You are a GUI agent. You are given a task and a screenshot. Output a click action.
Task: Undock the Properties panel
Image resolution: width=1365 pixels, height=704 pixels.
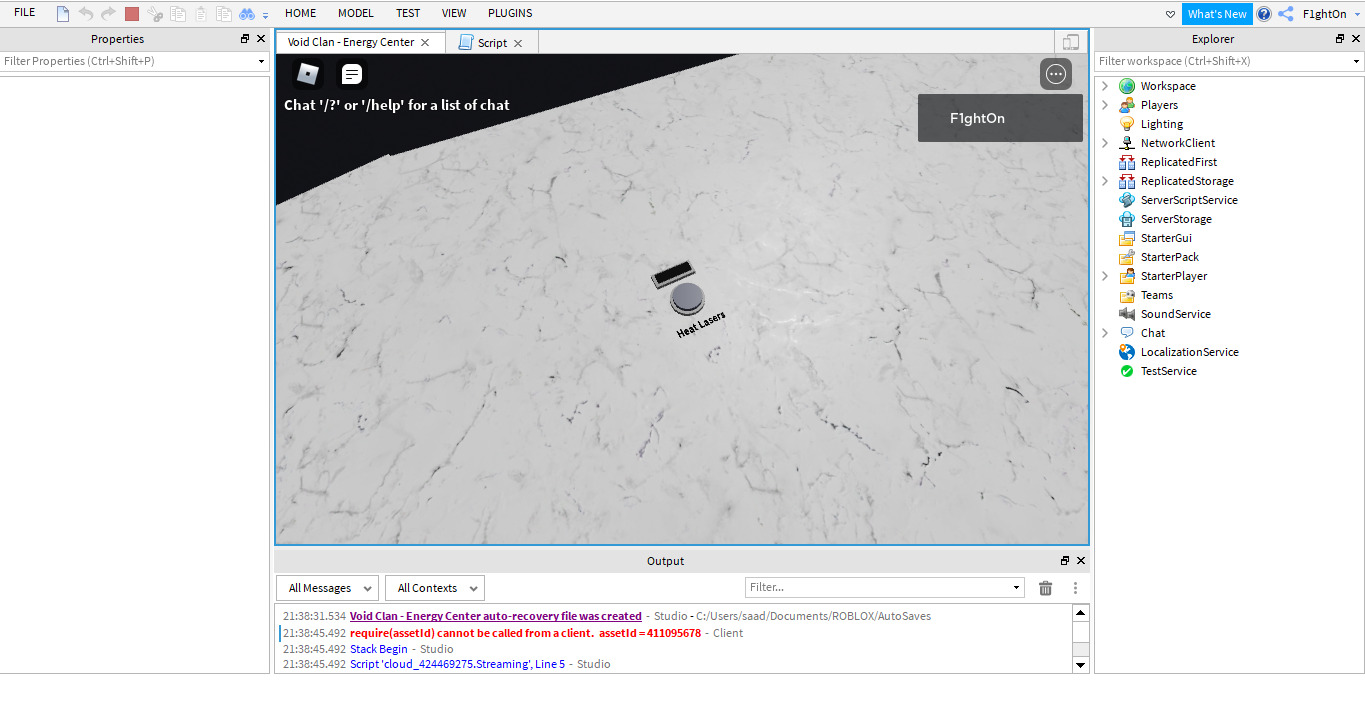(x=245, y=39)
